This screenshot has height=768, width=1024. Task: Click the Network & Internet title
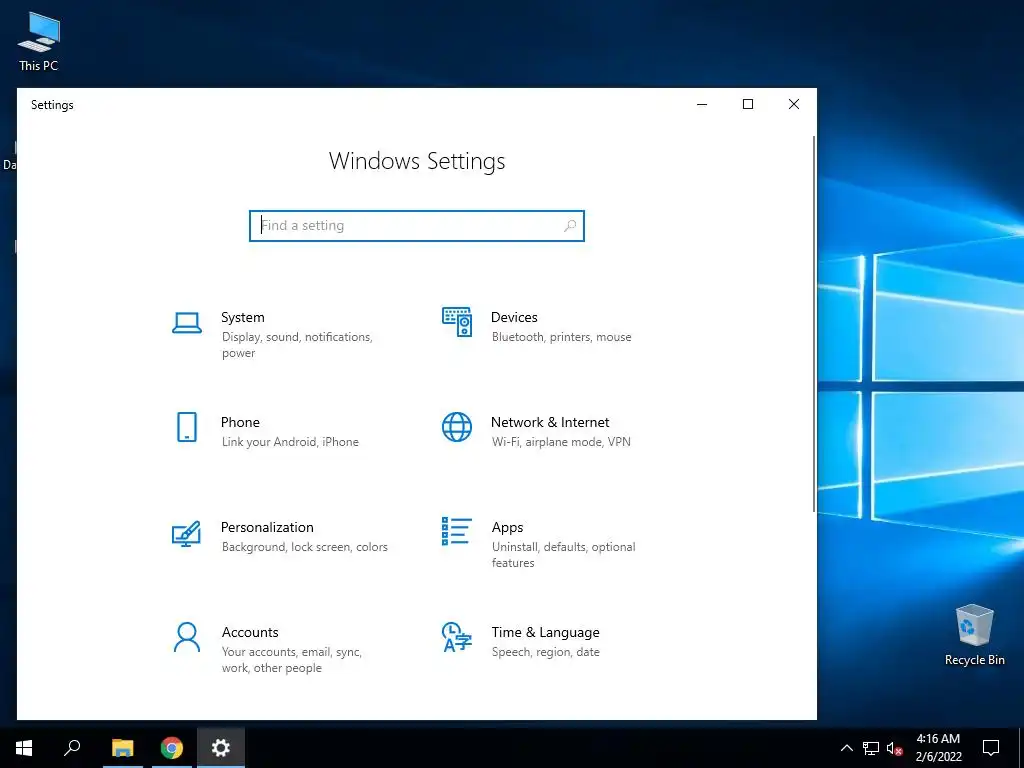tap(550, 422)
